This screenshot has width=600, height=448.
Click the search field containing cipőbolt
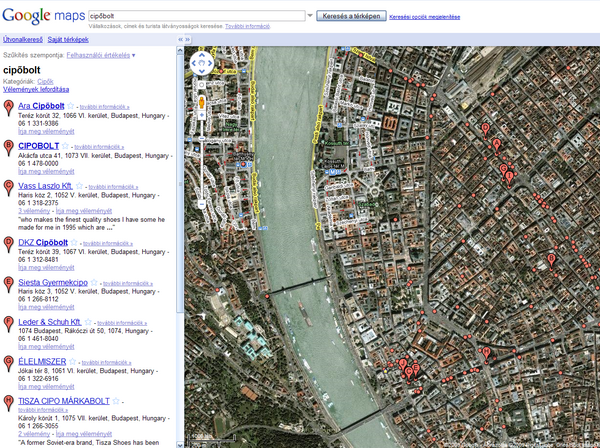[x=197, y=16]
